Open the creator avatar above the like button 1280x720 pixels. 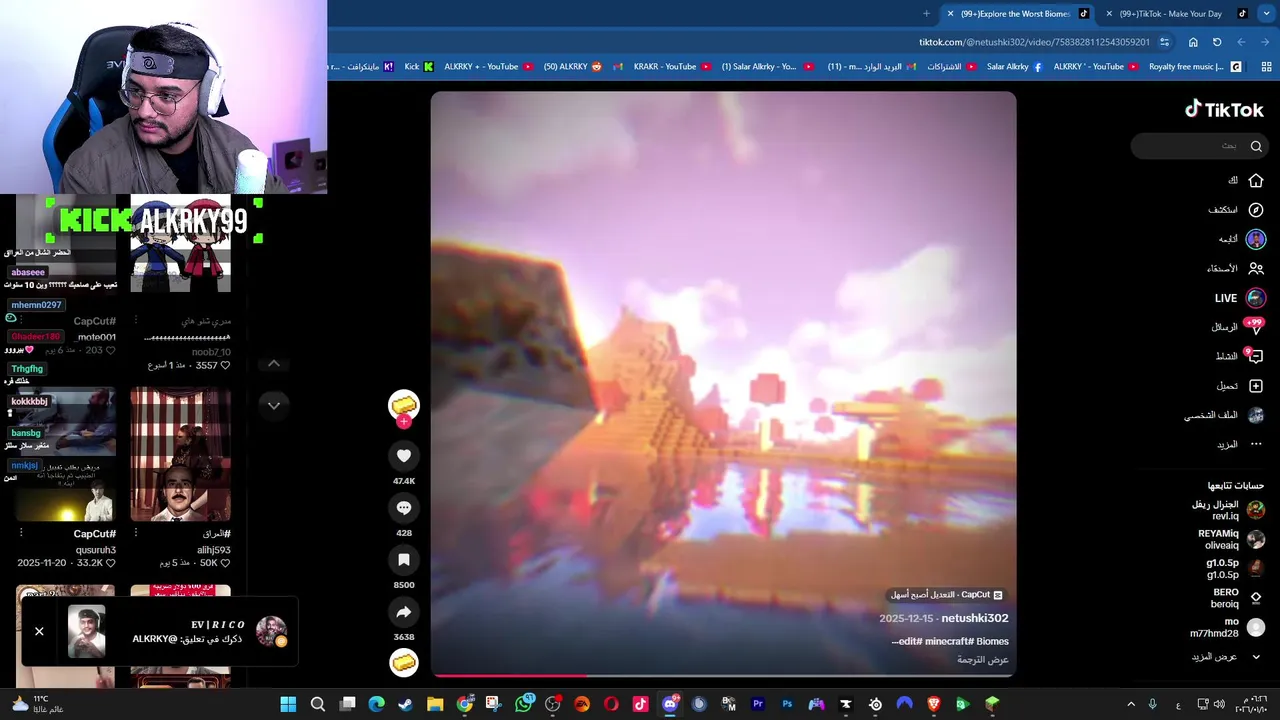click(404, 404)
